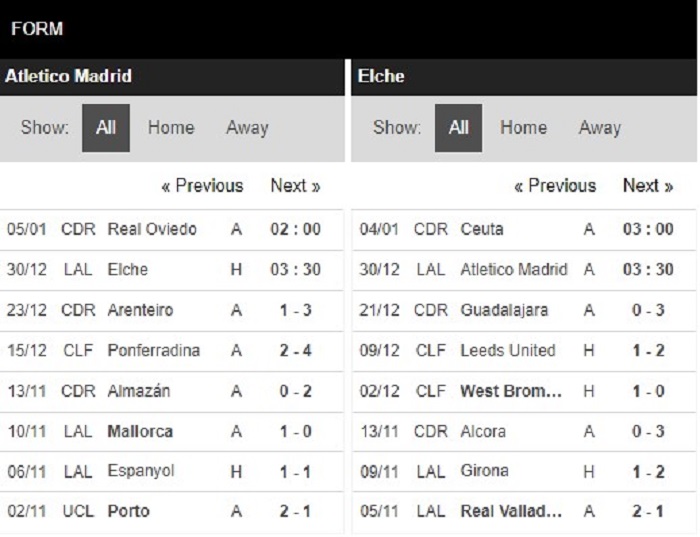Open the Porto match entry
Screen dimensions: 700x537
(x=171, y=512)
